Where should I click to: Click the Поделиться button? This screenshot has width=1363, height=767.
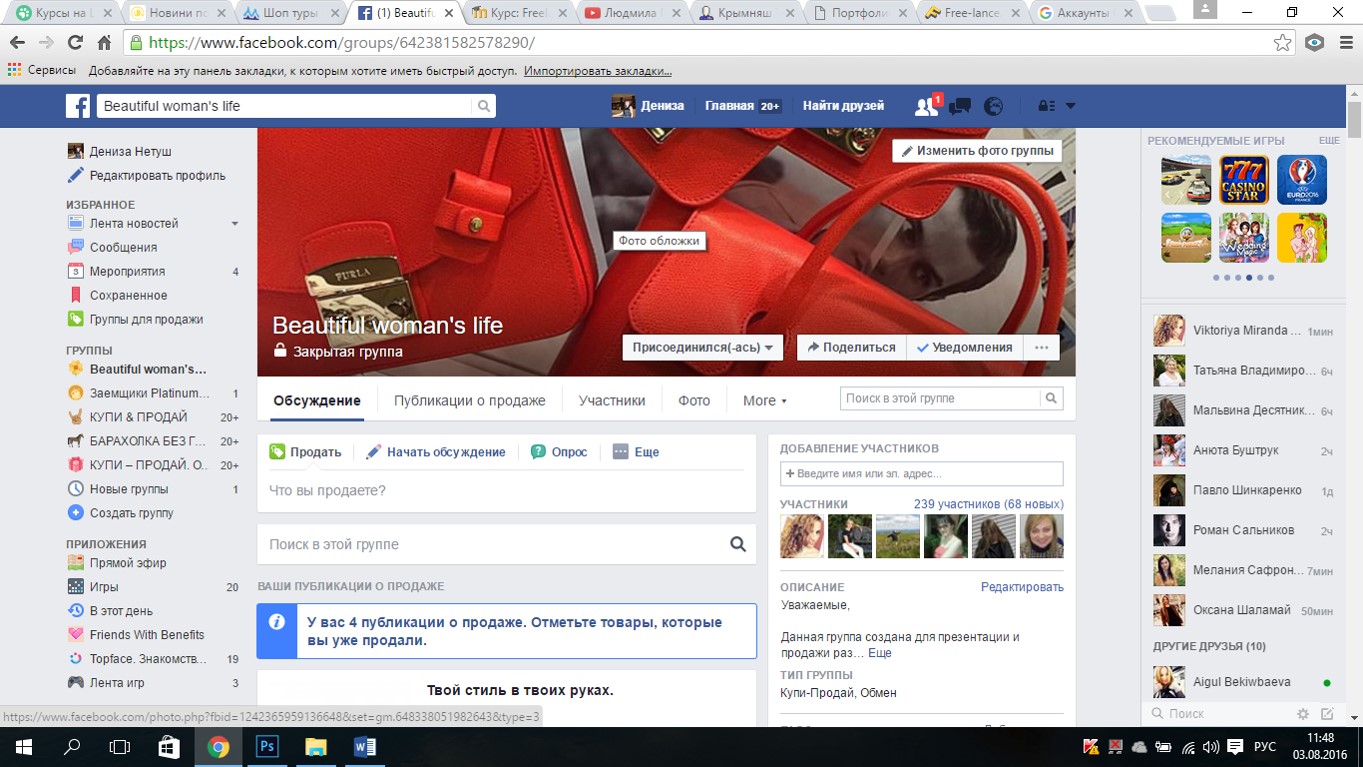(x=851, y=347)
